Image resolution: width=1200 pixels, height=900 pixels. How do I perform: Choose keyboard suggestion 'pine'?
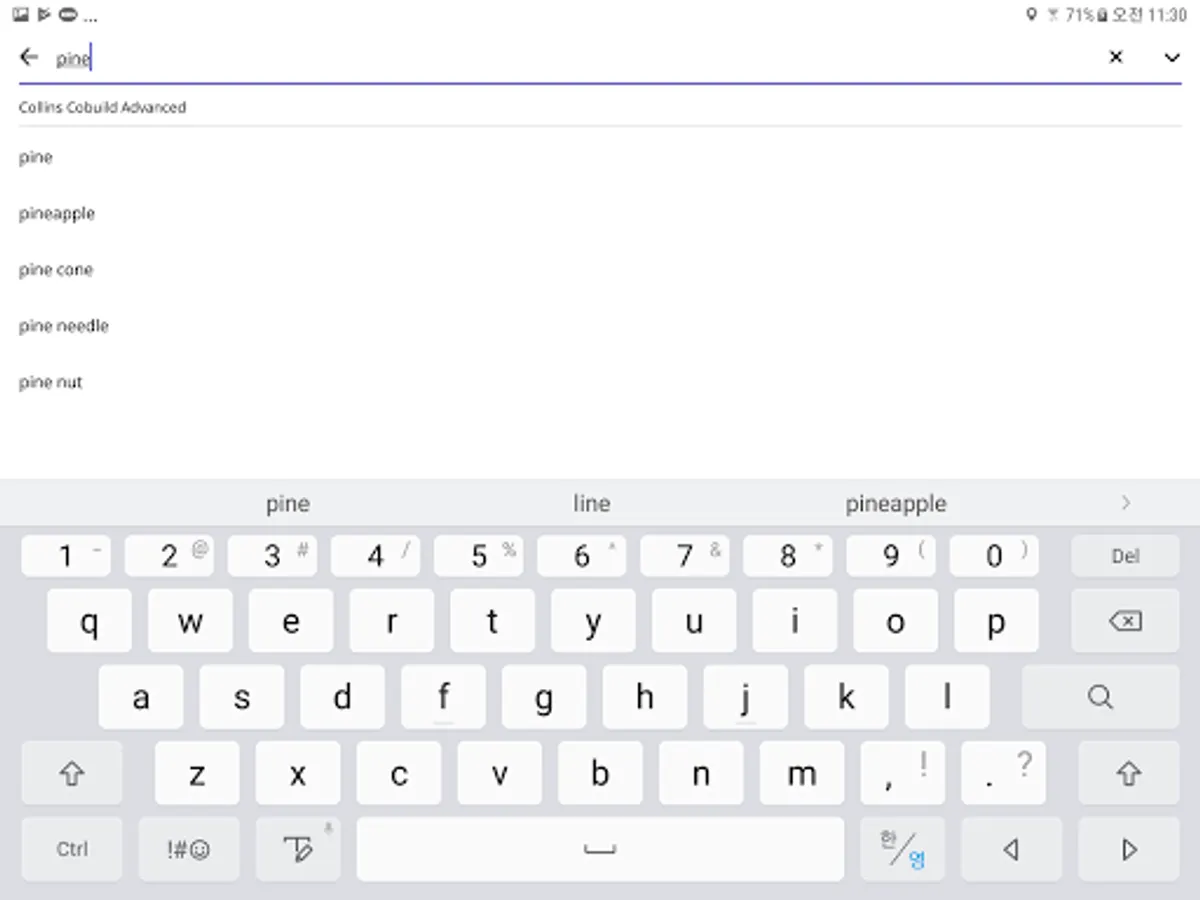288,504
